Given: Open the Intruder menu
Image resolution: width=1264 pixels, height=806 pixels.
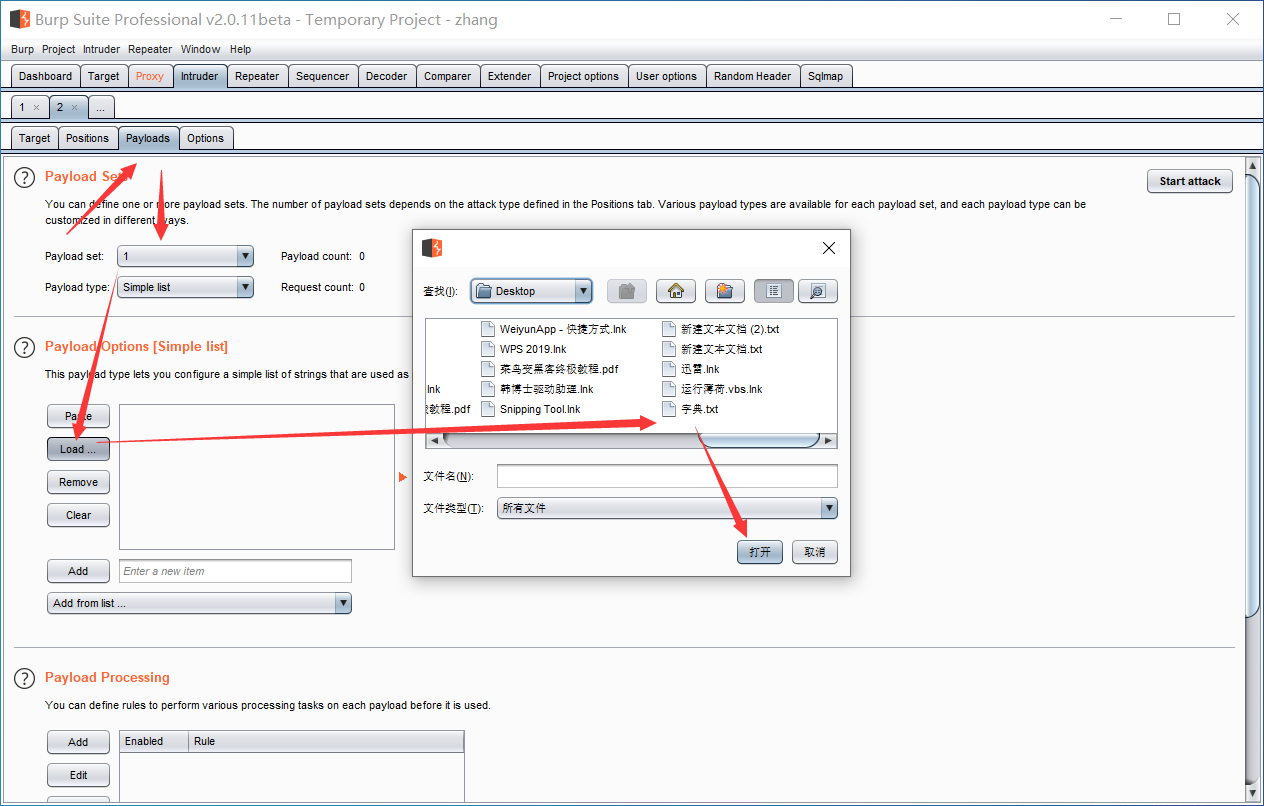Looking at the screenshot, I should [101, 49].
